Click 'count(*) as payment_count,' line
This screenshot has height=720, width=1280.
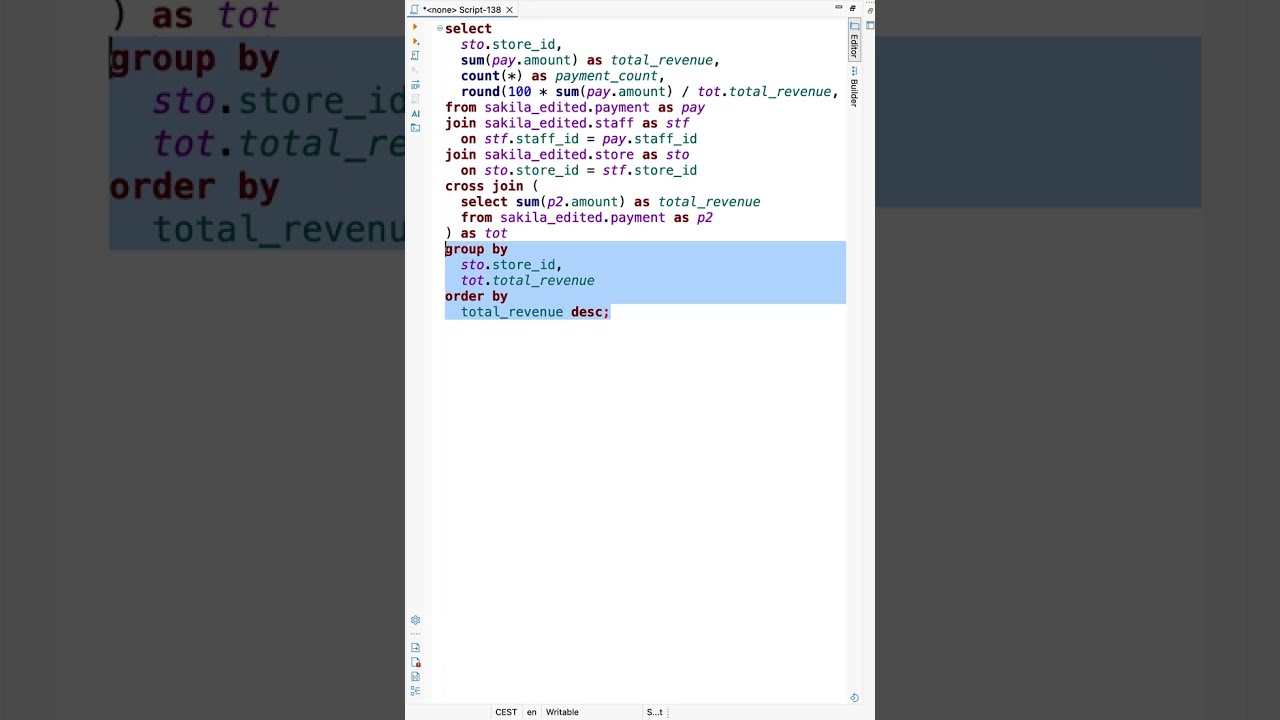562,76
